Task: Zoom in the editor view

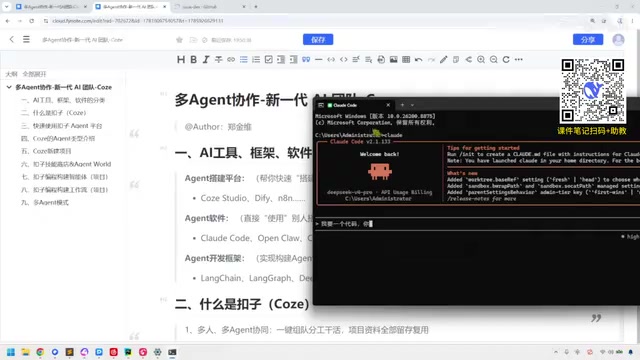Action: [x=481, y=60]
